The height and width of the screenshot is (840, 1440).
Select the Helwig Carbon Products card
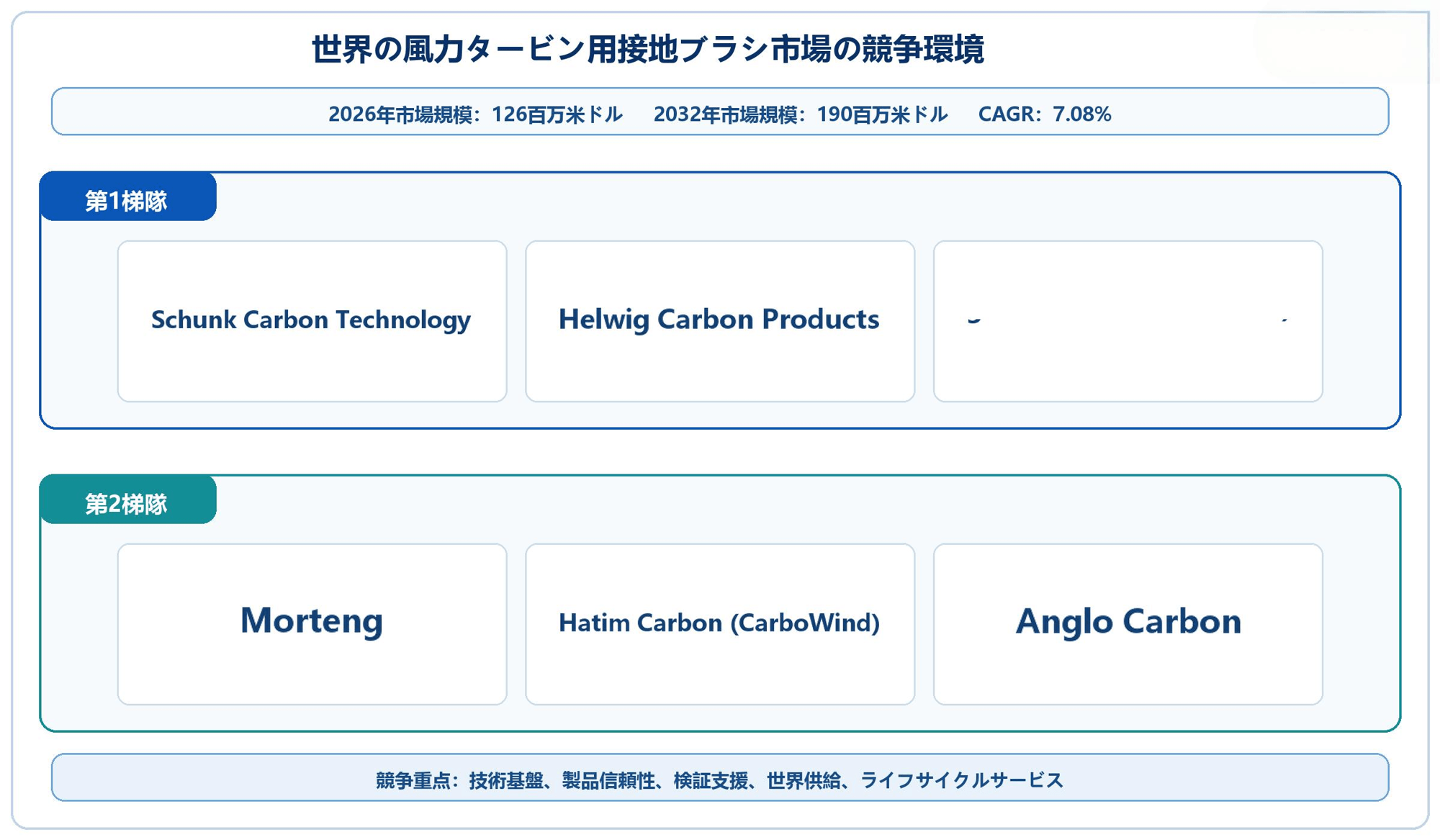[x=720, y=321]
